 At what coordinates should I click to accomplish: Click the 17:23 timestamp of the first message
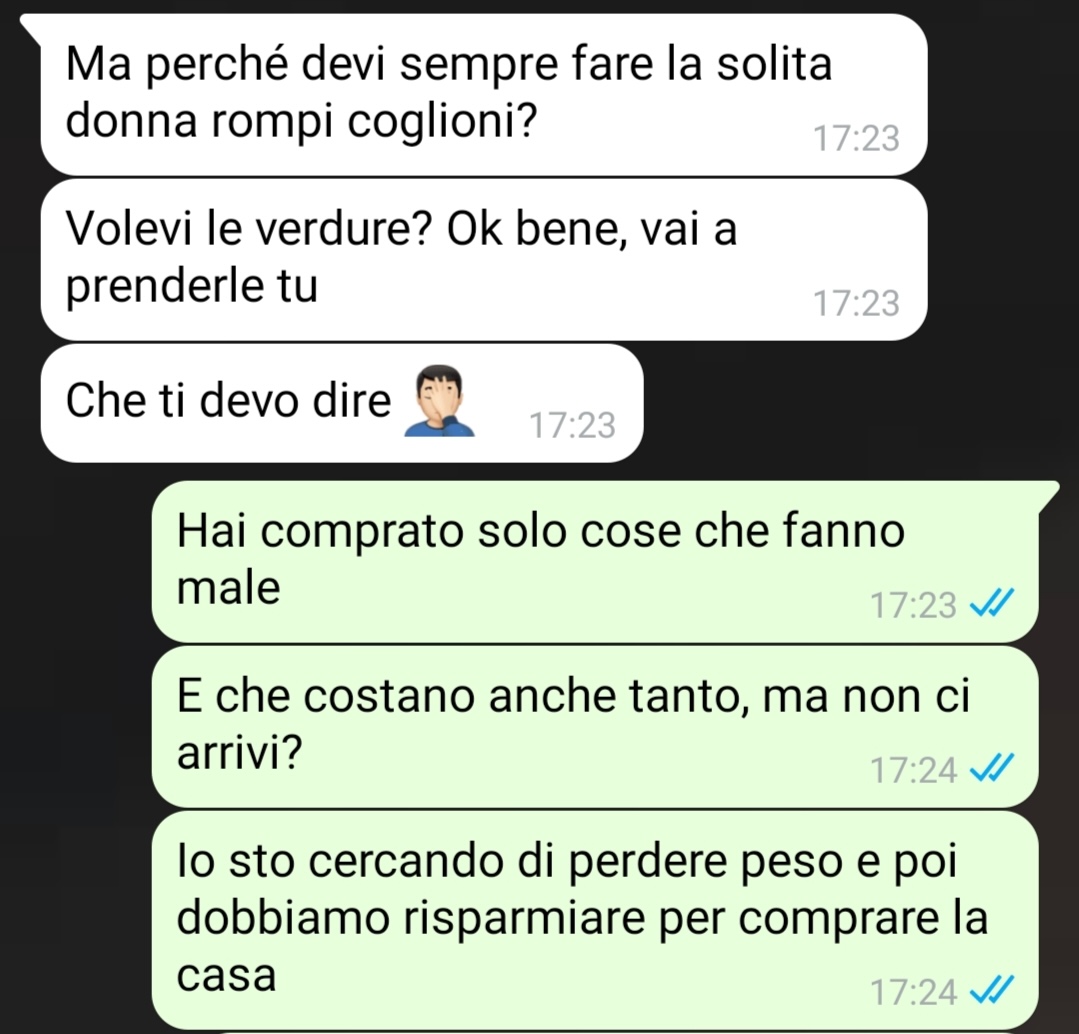(856, 138)
